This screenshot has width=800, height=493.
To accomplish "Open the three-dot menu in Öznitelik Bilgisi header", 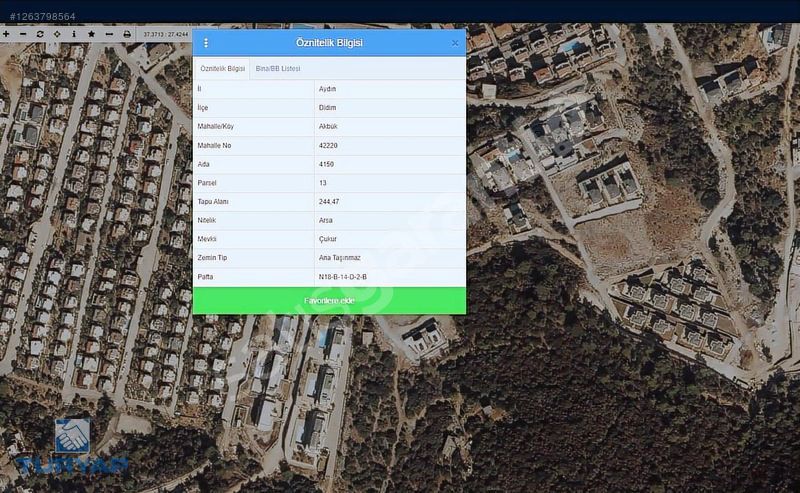I will coord(206,43).
